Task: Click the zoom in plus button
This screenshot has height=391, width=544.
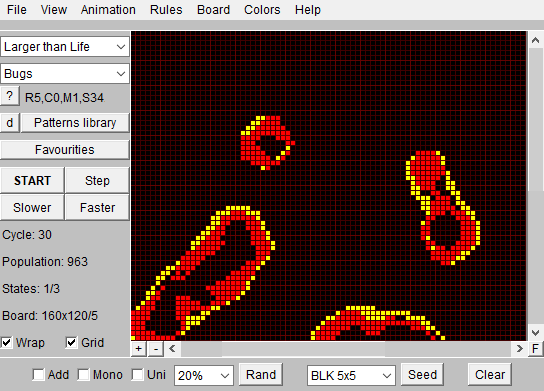Action: (x=139, y=349)
